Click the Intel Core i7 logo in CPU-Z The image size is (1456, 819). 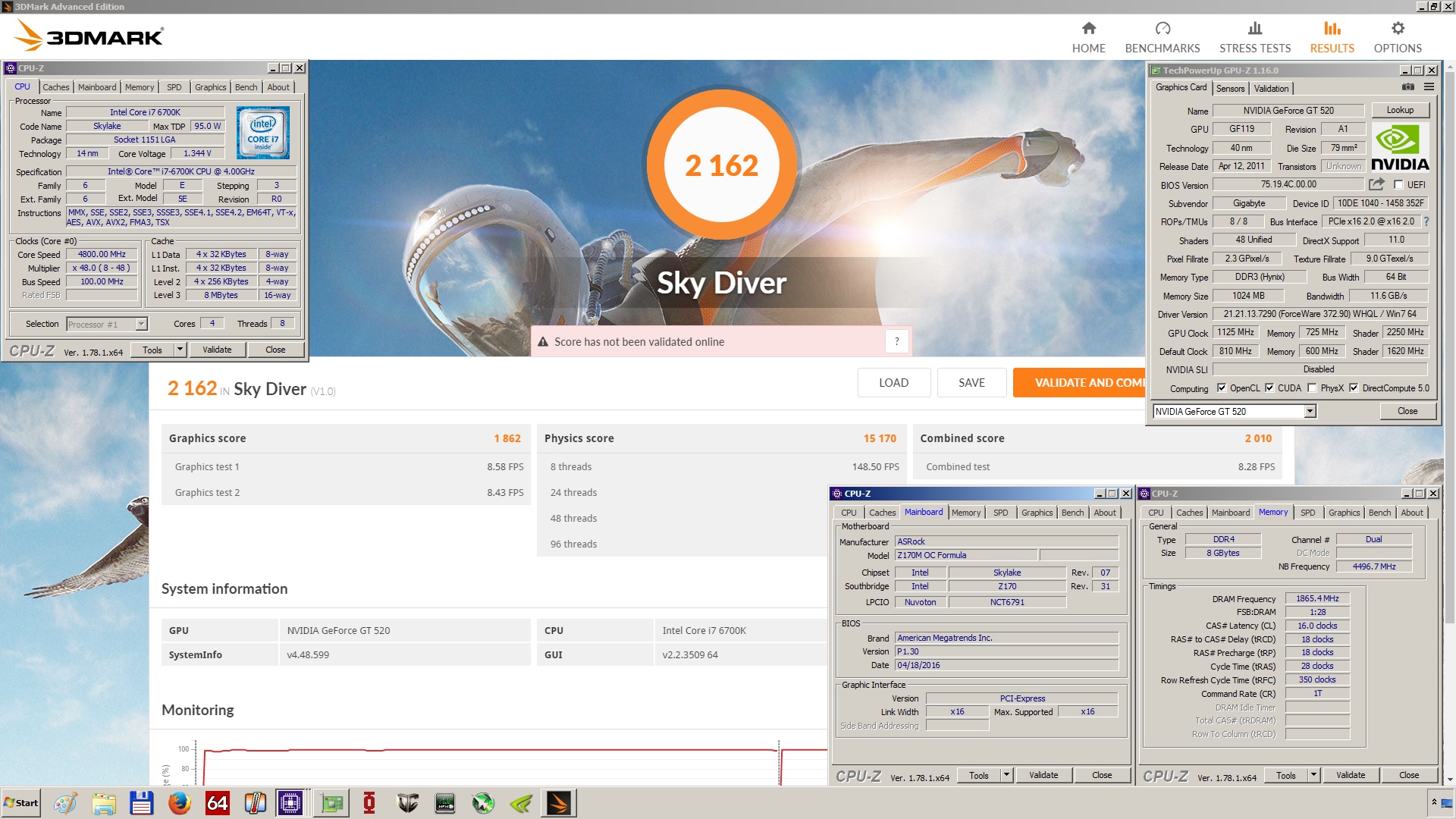(x=262, y=133)
